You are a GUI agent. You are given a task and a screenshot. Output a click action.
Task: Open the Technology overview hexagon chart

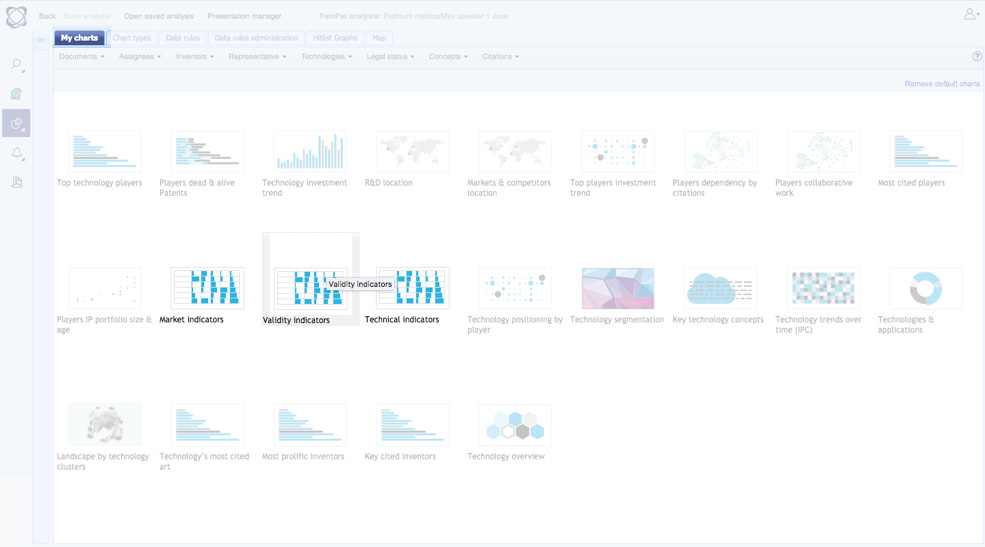coord(515,426)
